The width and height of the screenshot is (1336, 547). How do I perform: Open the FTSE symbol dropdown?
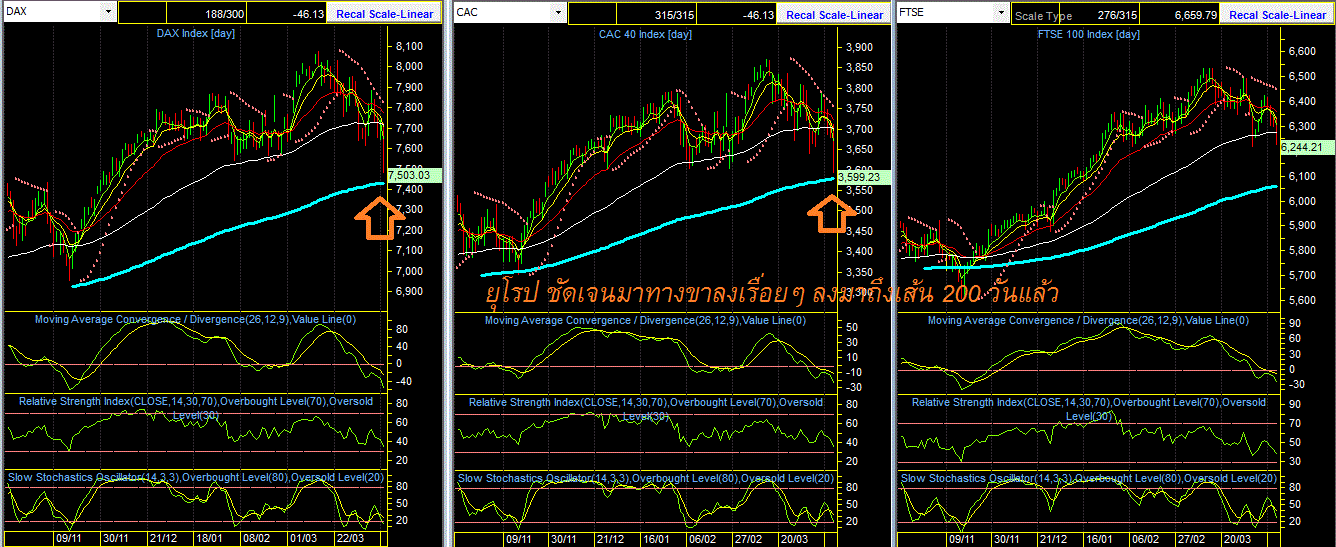point(1000,13)
